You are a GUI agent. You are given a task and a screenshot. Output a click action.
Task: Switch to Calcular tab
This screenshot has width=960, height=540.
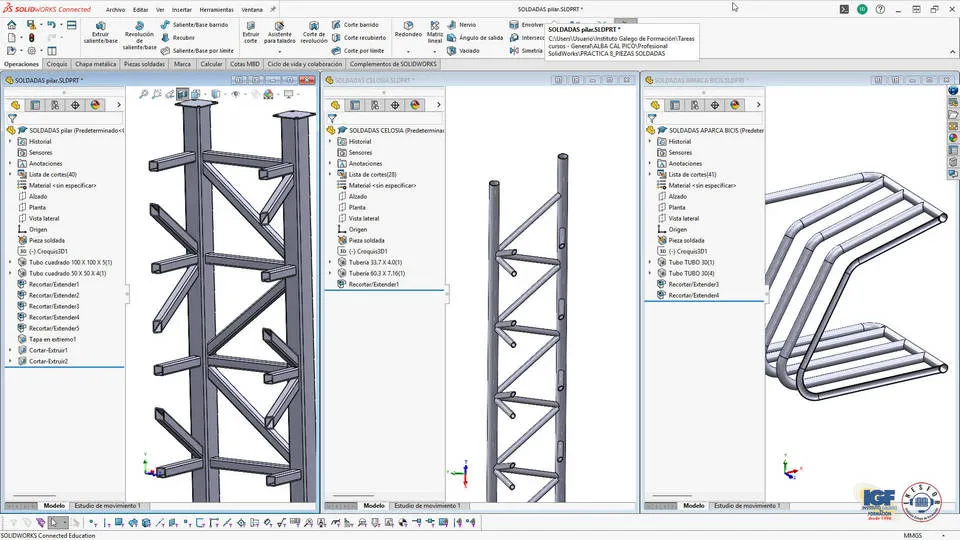pos(211,64)
